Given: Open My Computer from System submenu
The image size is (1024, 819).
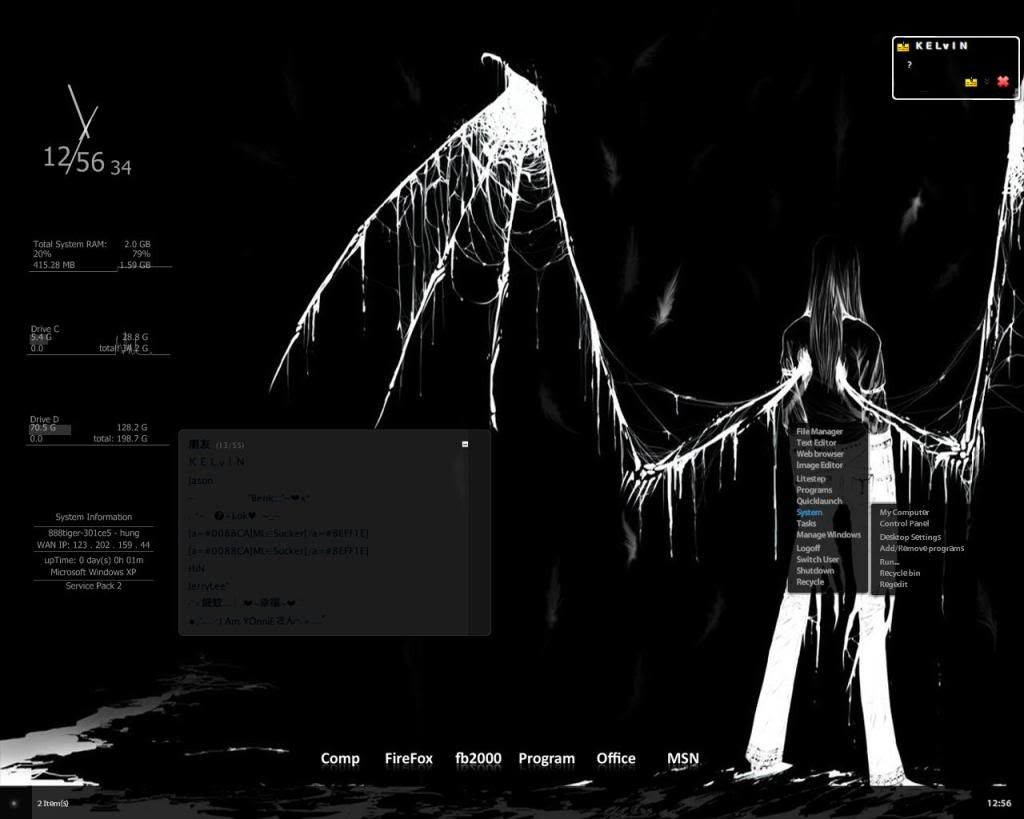Looking at the screenshot, I should pyautogui.click(x=904, y=513).
